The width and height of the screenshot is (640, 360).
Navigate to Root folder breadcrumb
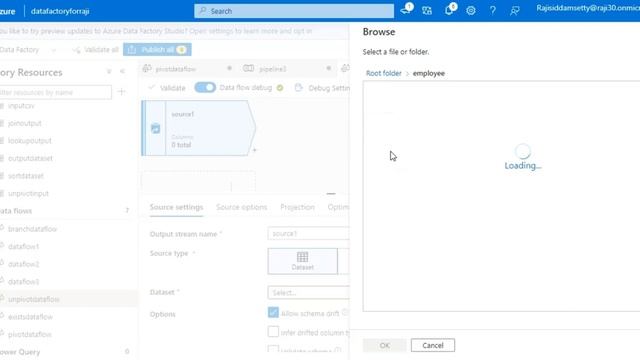384,73
